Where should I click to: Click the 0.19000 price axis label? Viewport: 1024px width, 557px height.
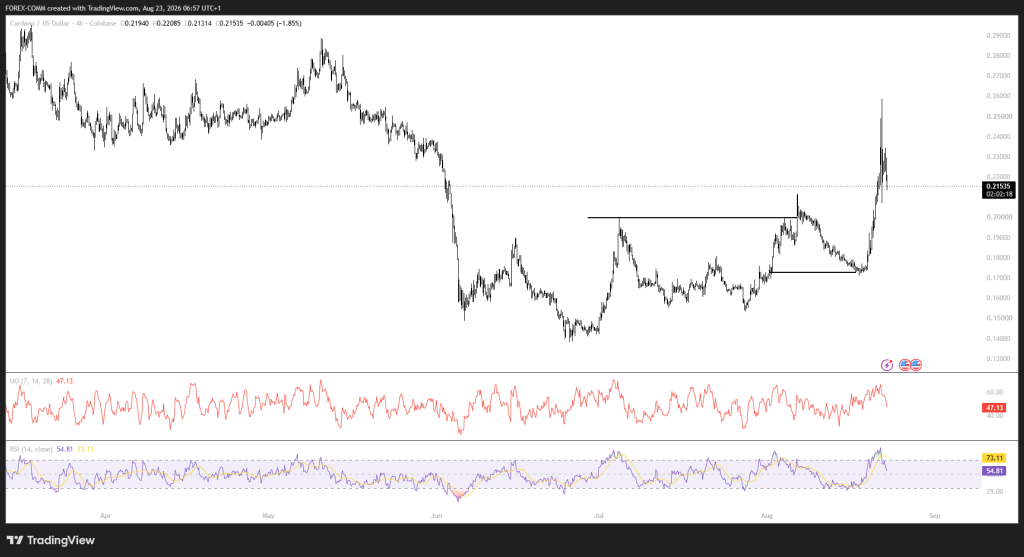point(999,238)
